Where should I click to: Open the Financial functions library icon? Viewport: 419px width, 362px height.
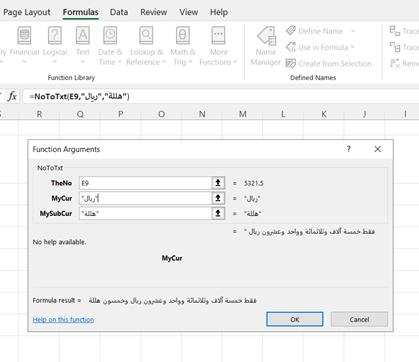click(24, 36)
